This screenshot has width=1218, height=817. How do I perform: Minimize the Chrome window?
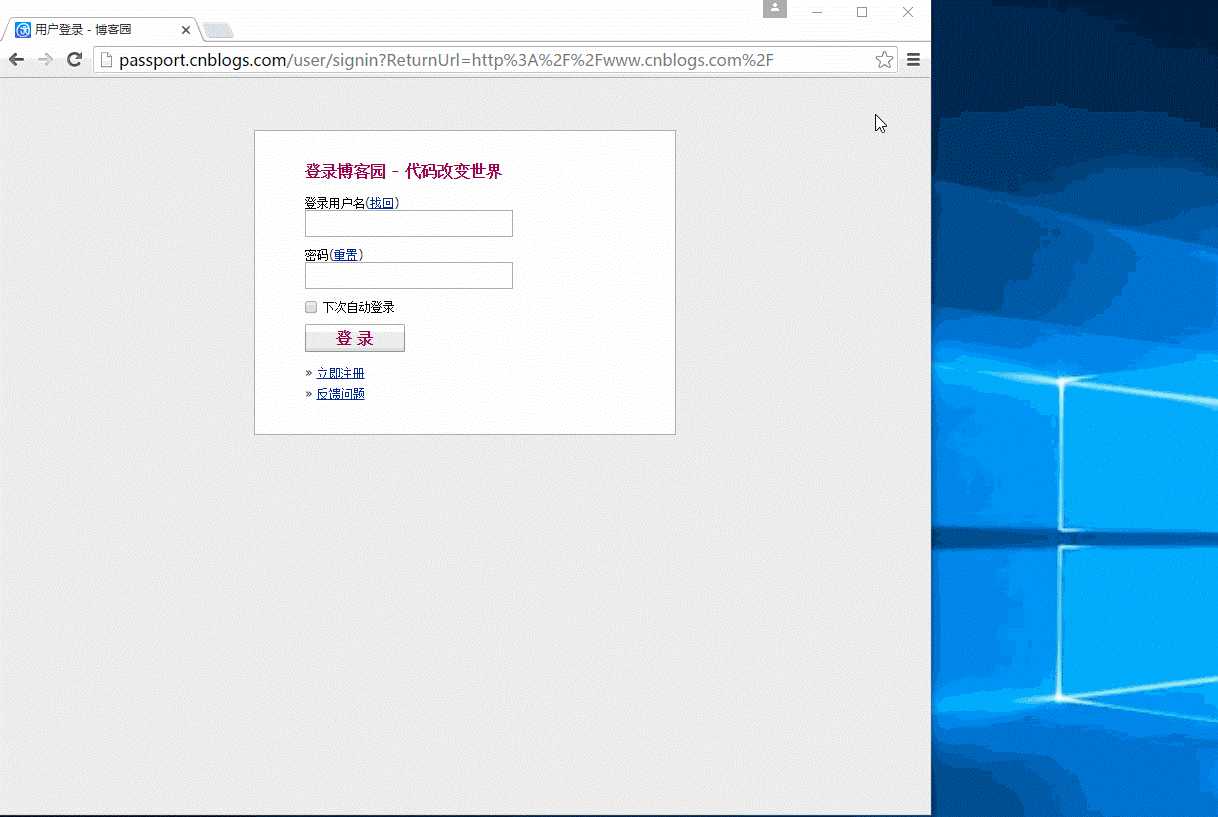click(817, 12)
